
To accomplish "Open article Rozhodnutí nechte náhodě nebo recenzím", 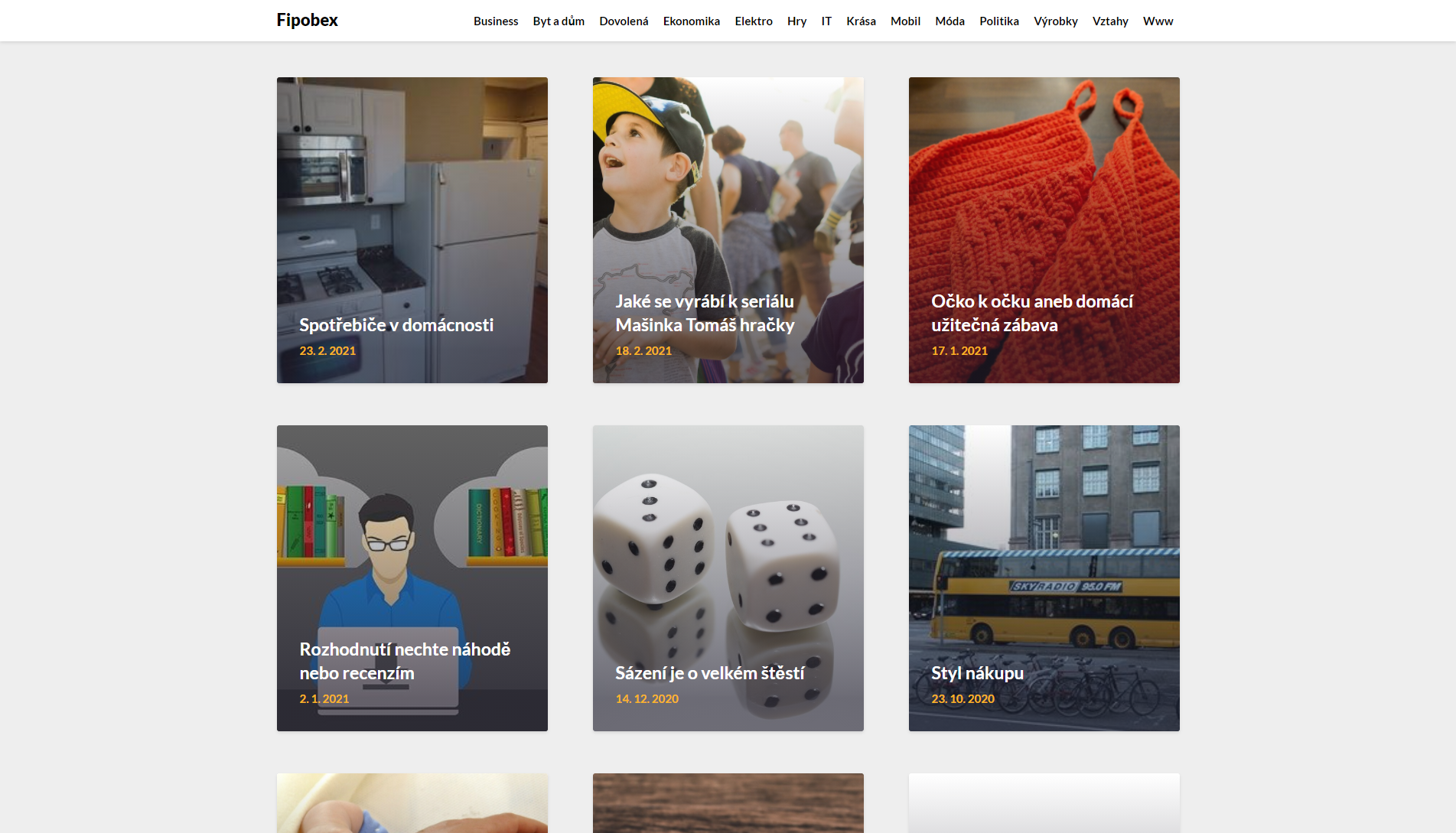I will coord(405,661).
